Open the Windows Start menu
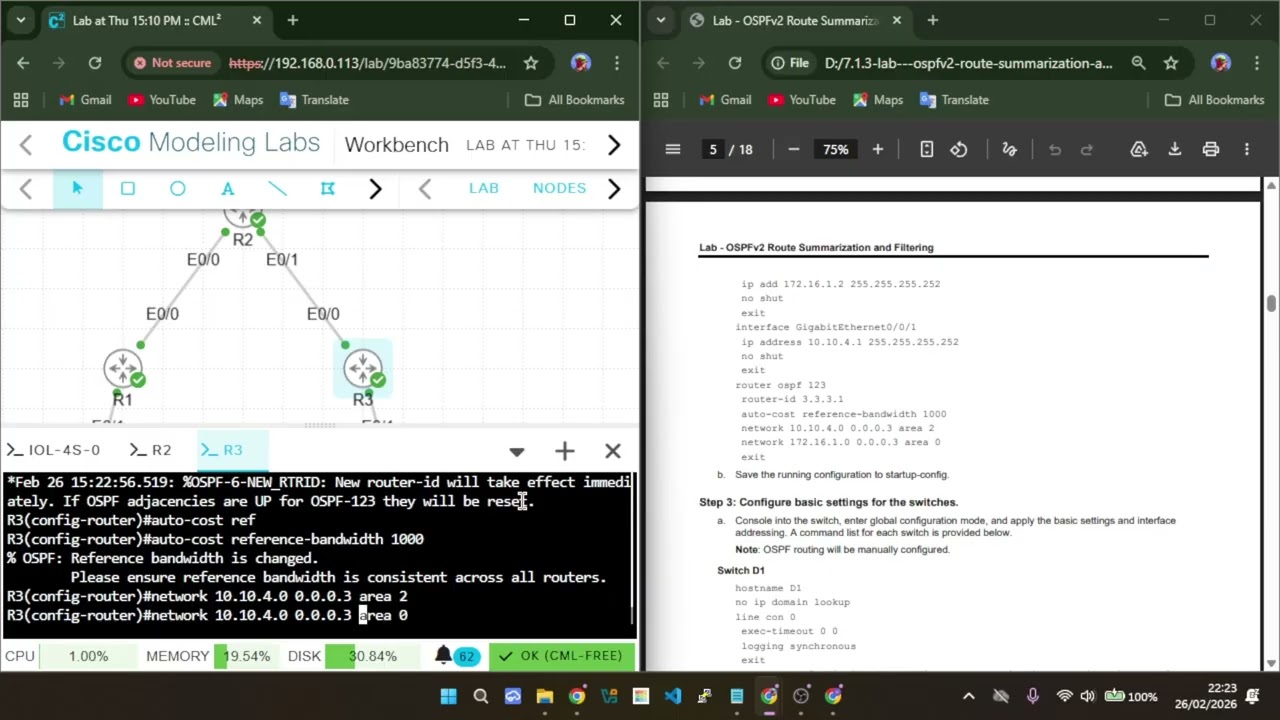This screenshot has width=1280, height=720. (448, 696)
